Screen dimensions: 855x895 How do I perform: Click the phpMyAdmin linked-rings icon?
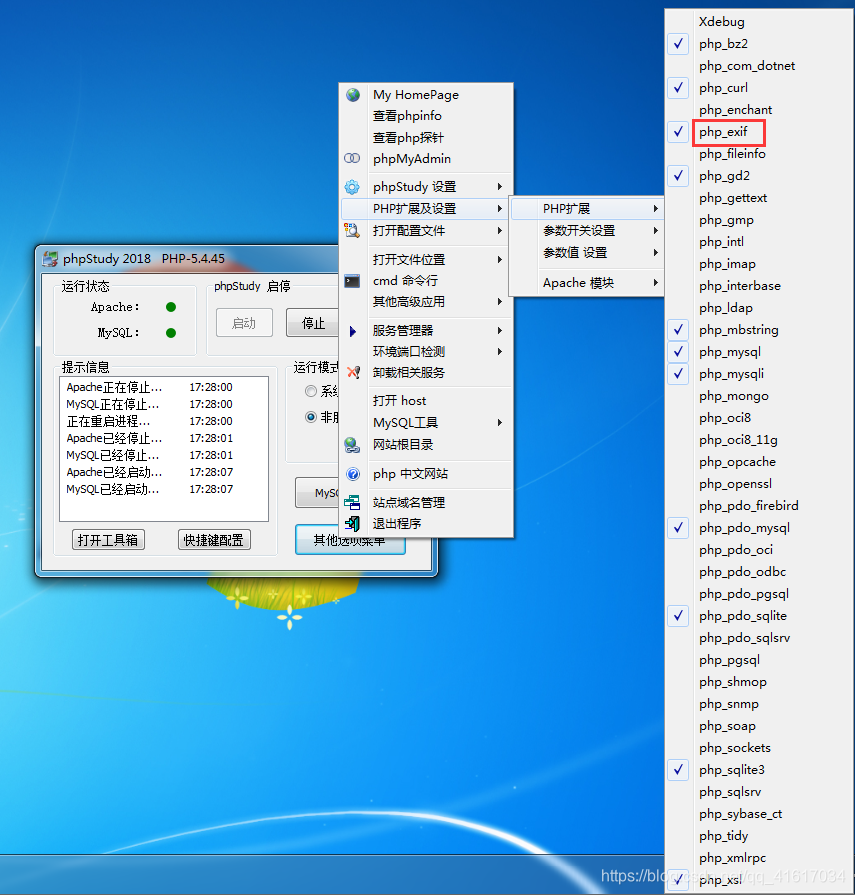point(352,158)
